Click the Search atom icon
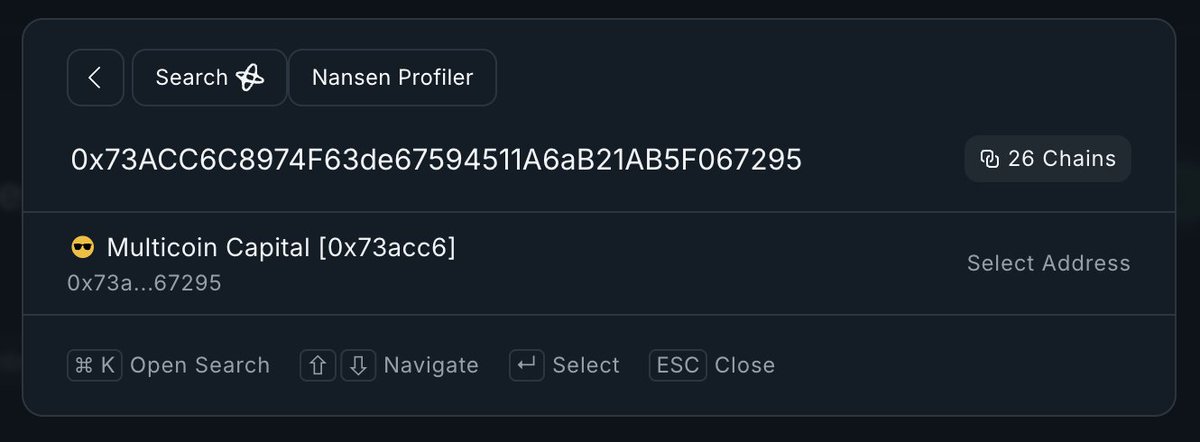Screen dimensions: 1200x442 250,78
